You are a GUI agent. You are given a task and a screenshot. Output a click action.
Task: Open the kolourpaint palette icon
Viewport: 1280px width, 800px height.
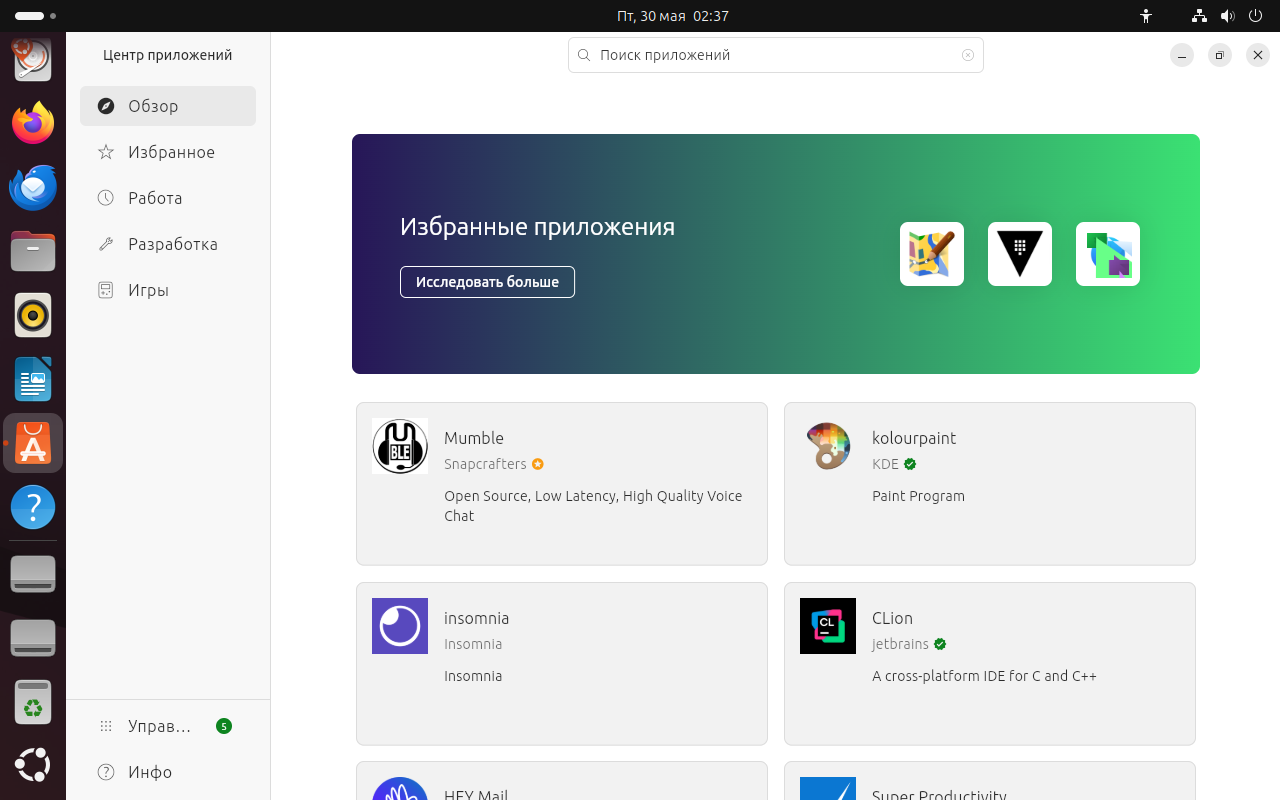coord(828,446)
